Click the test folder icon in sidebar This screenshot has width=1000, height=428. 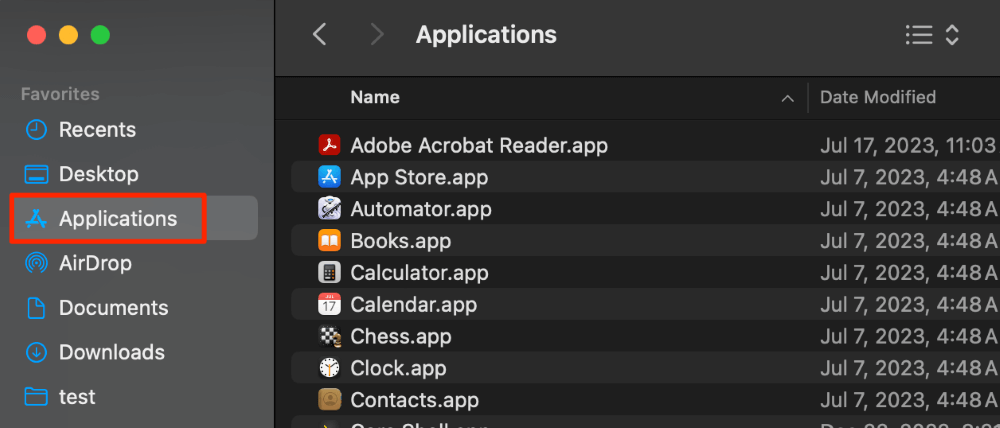point(36,397)
